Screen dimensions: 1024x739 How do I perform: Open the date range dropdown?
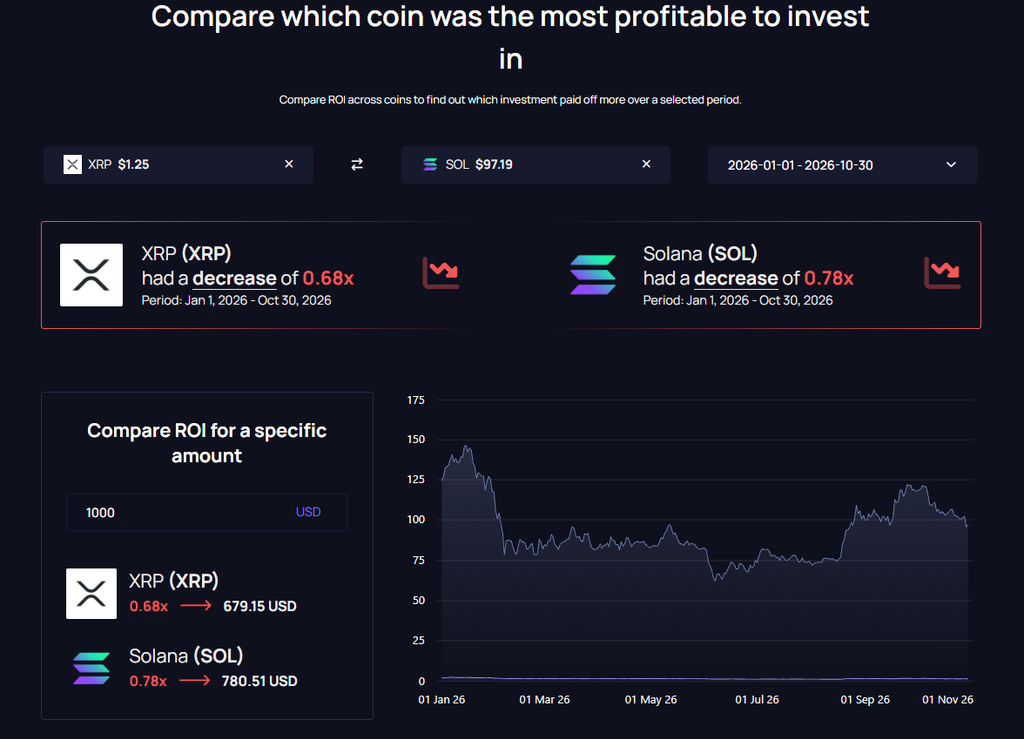pyautogui.click(x=951, y=165)
